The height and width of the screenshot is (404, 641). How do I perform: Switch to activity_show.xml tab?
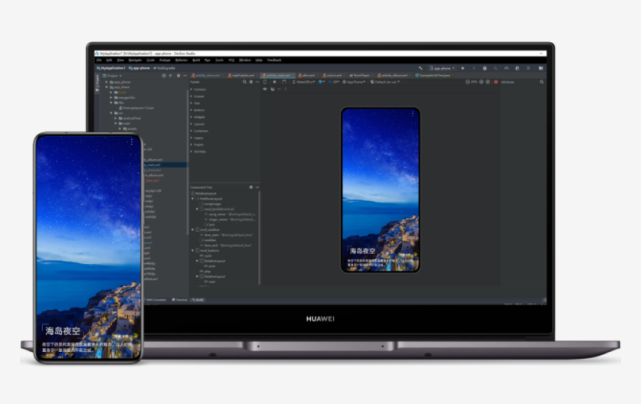[207, 75]
